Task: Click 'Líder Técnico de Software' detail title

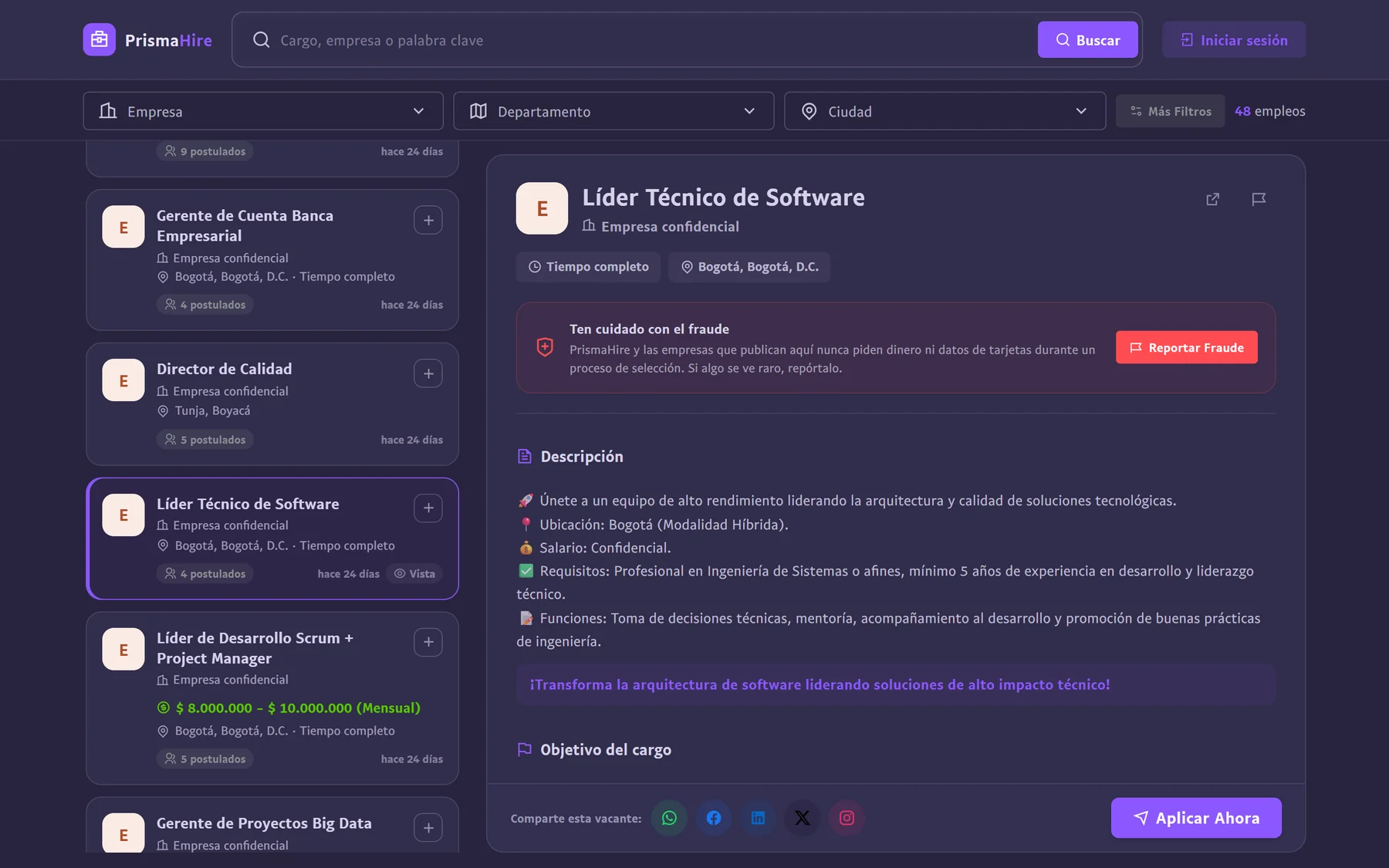Action: [723, 198]
